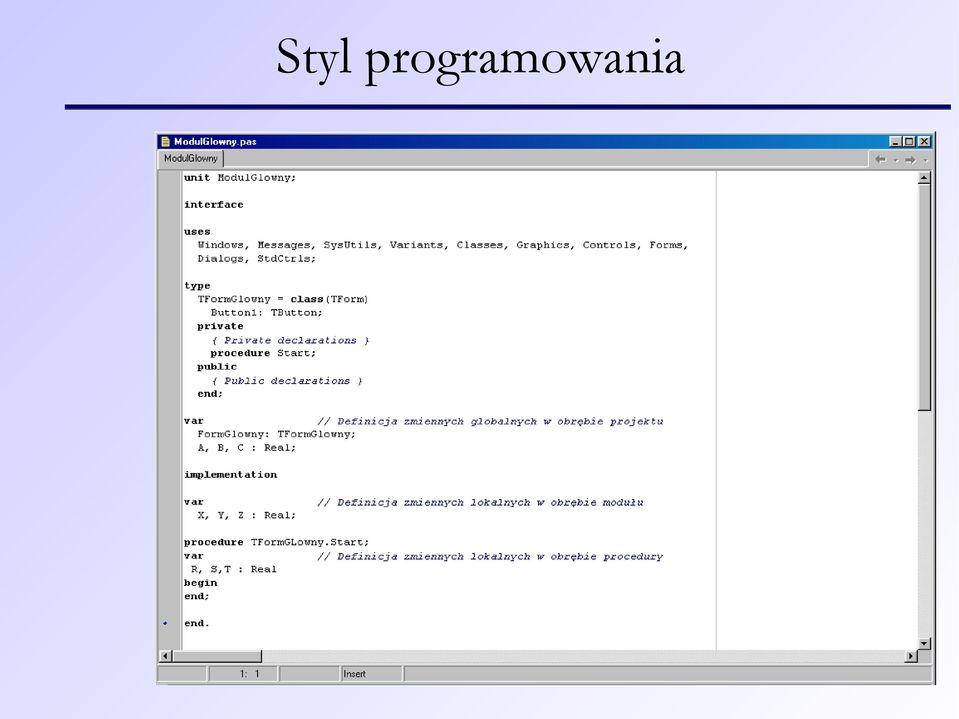
Task: Click the 'procedure Start;' line
Action: point(263,353)
